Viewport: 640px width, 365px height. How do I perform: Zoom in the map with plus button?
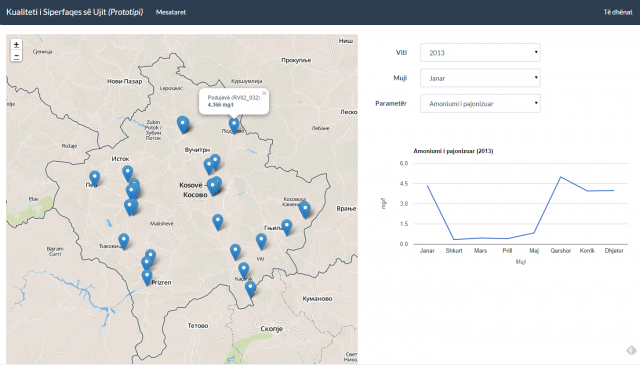click(x=16, y=45)
